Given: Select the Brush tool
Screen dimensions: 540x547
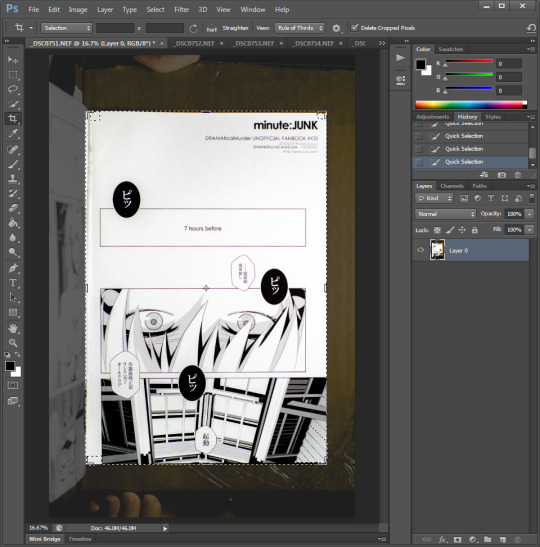Looking at the screenshot, I should (13, 164).
